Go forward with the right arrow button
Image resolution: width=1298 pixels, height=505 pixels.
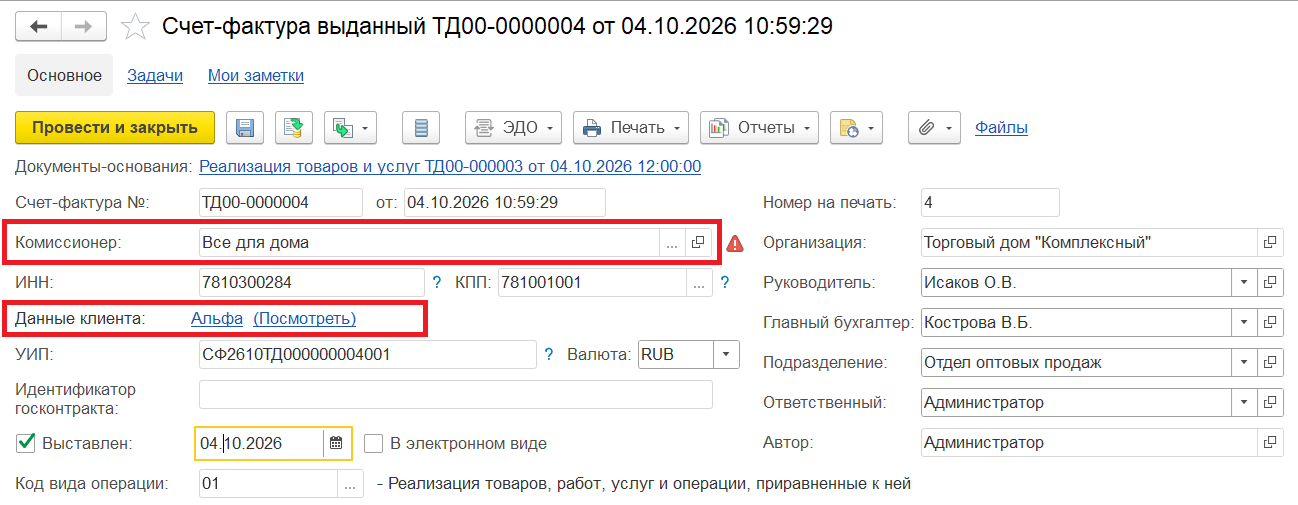point(84,26)
